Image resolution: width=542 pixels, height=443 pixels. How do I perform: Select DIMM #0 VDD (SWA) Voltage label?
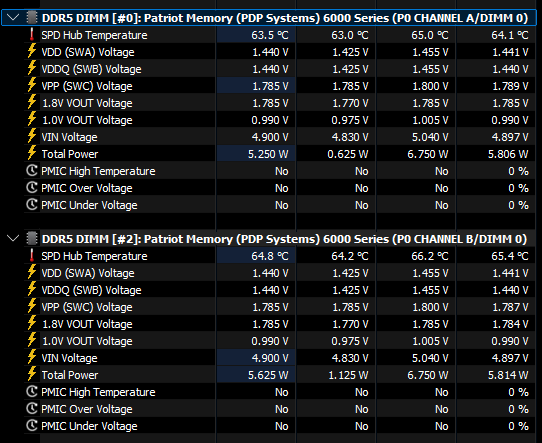88,52
